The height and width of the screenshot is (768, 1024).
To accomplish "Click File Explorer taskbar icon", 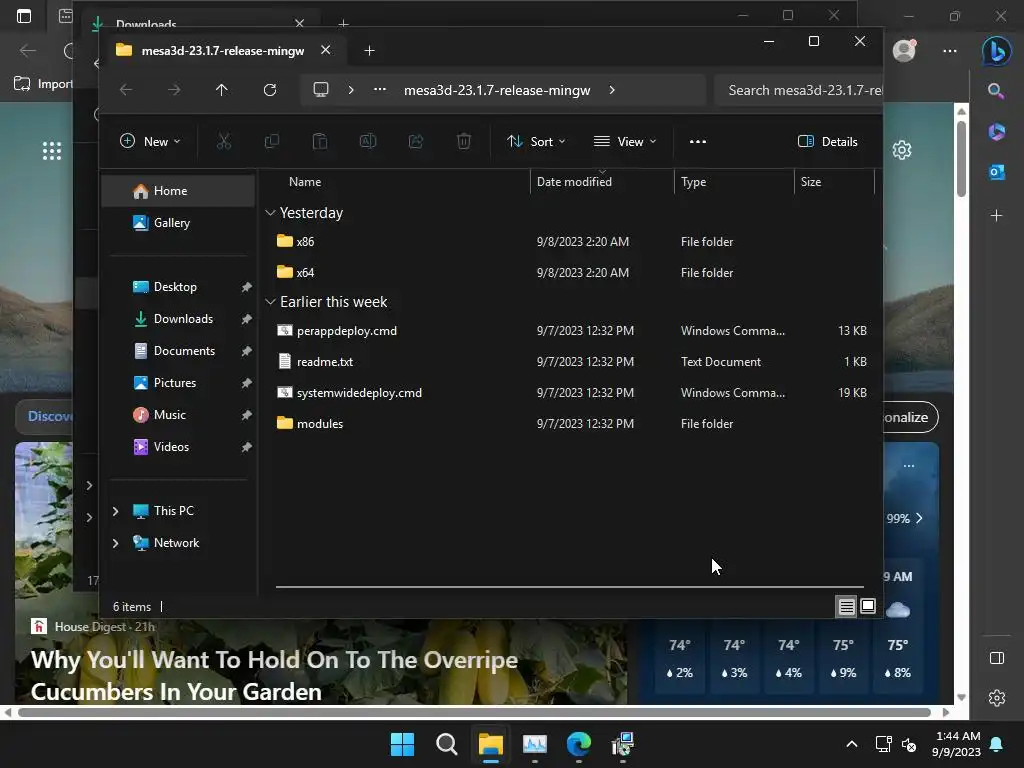I will (490, 744).
